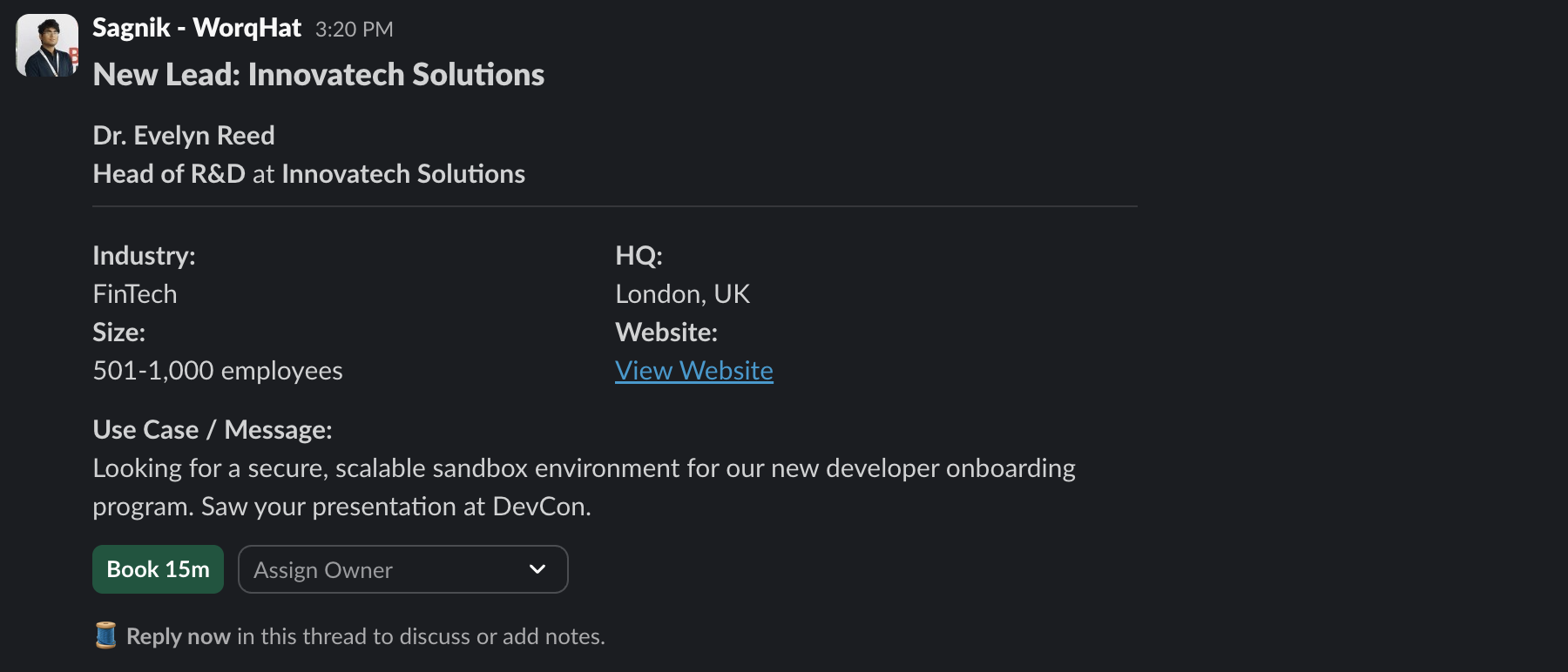Screen dimensions: 1568x672
Task: Click the London, UK headquarters text
Action: [682, 294]
